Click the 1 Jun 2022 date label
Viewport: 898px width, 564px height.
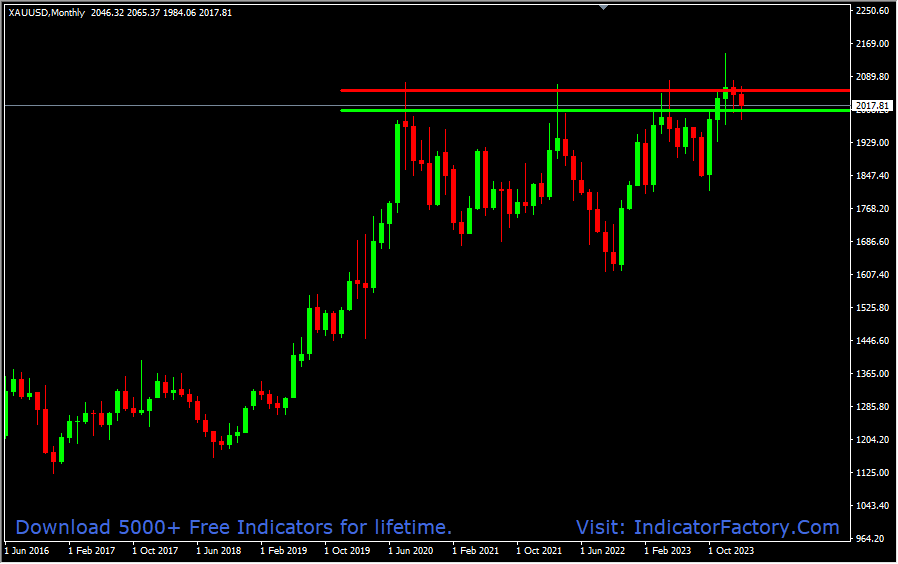tap(602, 551)
